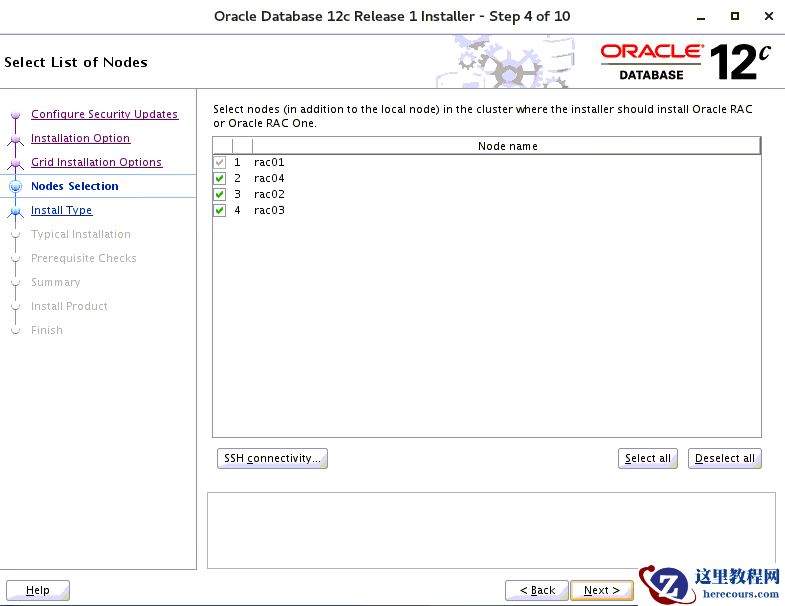Screen dimensions: 785x606
Task: Jump to Install Type step
Action: point(62,210)
